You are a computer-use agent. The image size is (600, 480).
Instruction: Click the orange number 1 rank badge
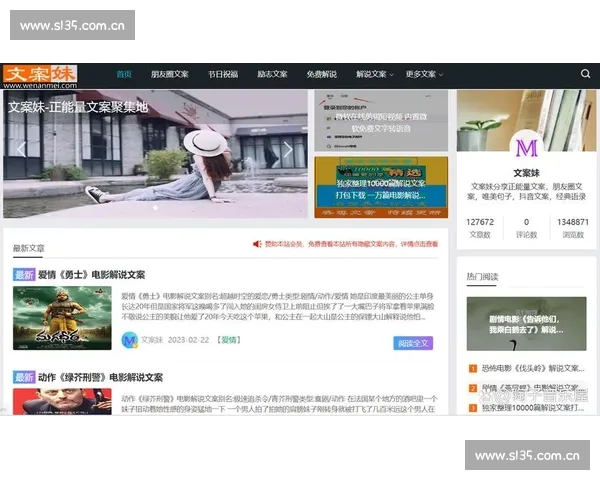click(x=472, y=368)
